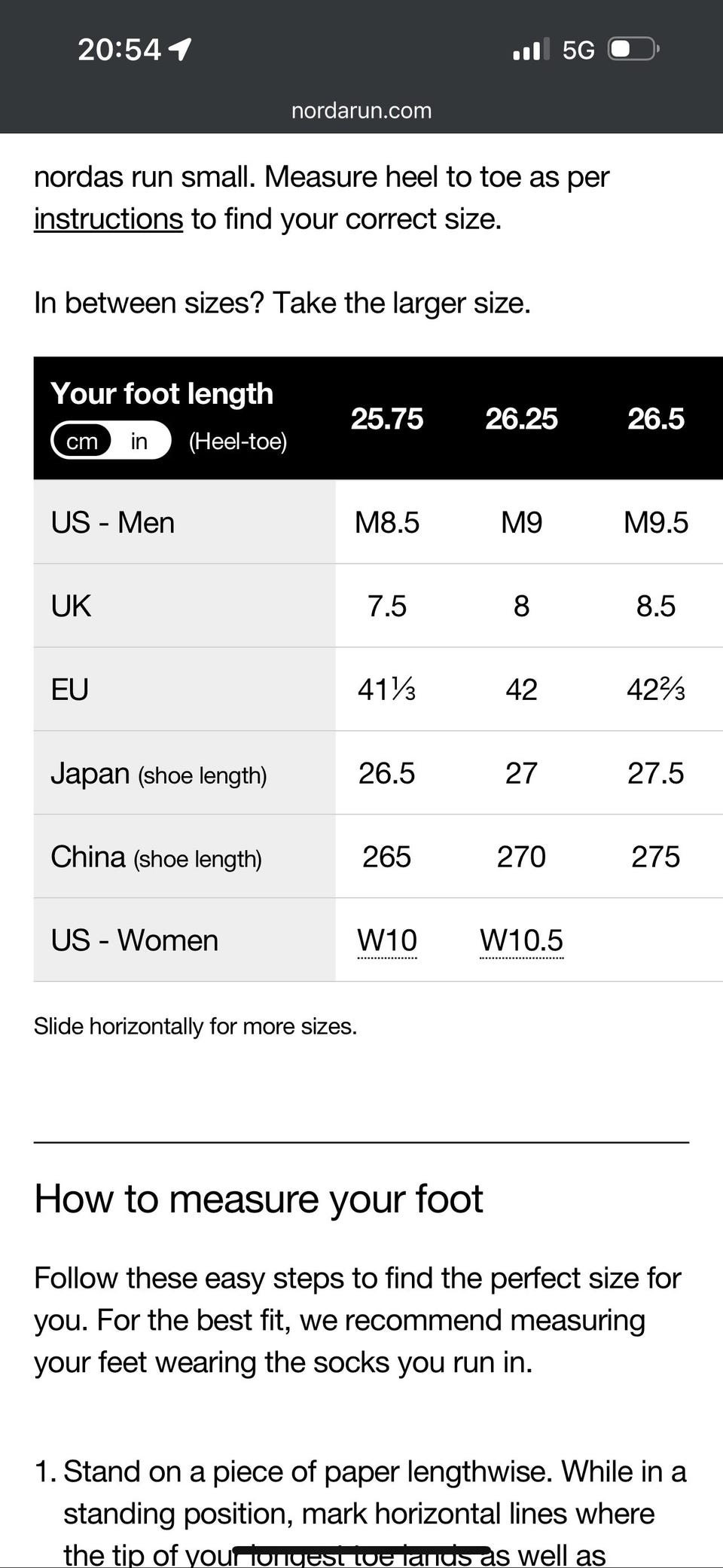The height and width of the screenshot is (1568, 723).
Task: Tap the battery indicator icon
Action: coord(634,50)
